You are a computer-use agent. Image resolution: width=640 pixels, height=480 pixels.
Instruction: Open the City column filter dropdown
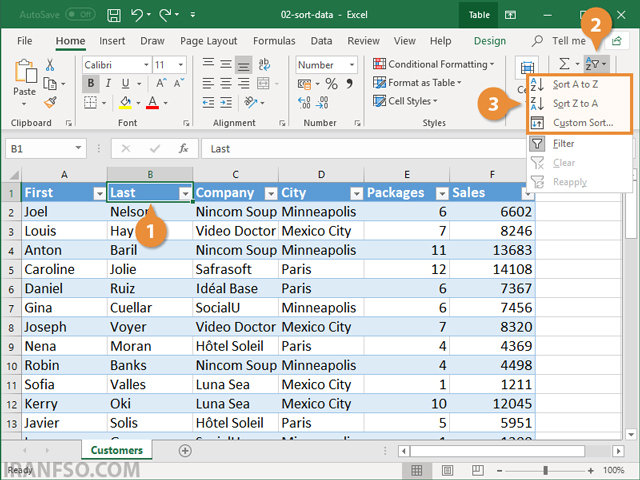[356, 194]
